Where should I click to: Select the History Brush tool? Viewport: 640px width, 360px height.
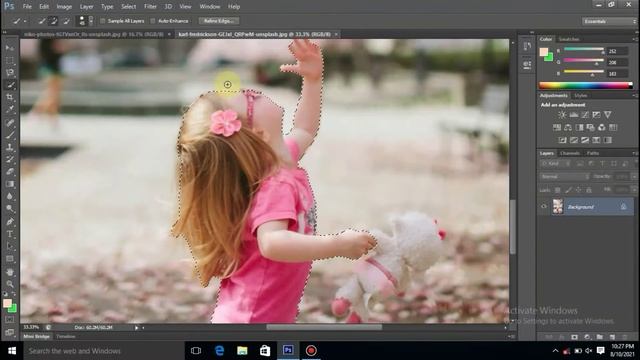[x=10, y=159]
